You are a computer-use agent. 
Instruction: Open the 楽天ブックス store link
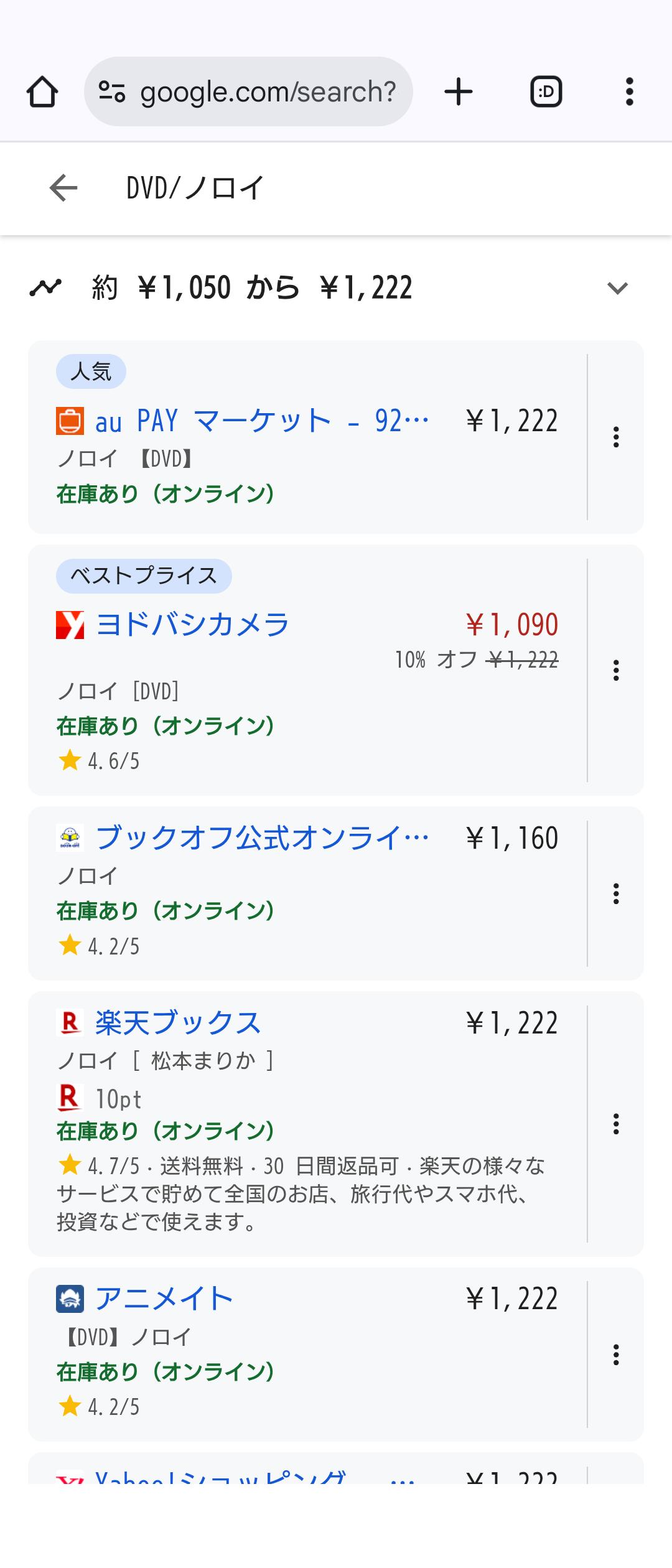178,1023
